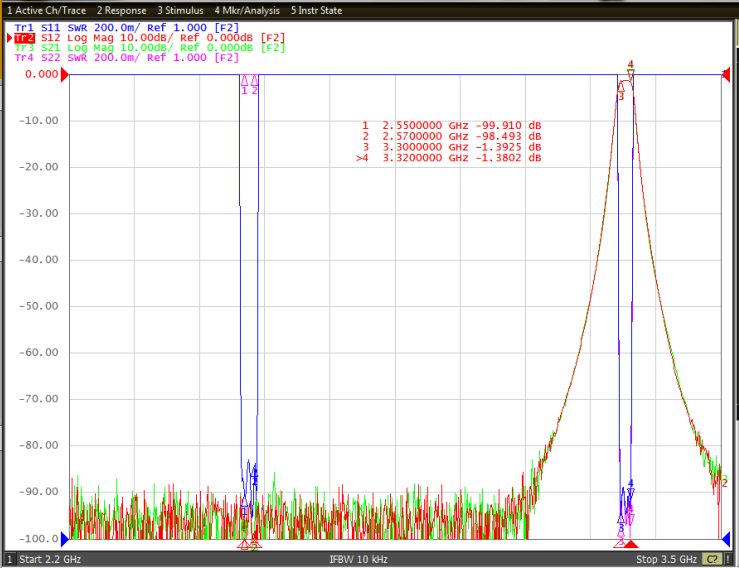This screenshot has width=739, height=568.
Task: Click the -50.00 Y-axis scale label
Action: pyautogui.click(x=39, y=306)
